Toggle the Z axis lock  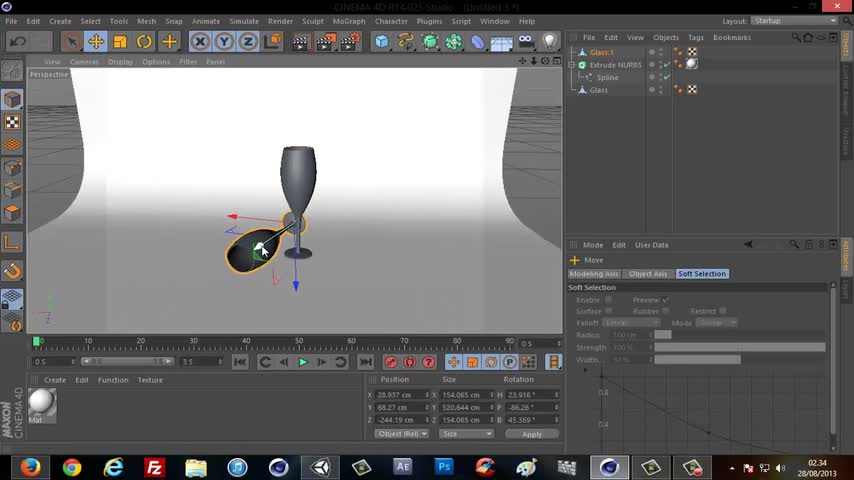point(248,41)
